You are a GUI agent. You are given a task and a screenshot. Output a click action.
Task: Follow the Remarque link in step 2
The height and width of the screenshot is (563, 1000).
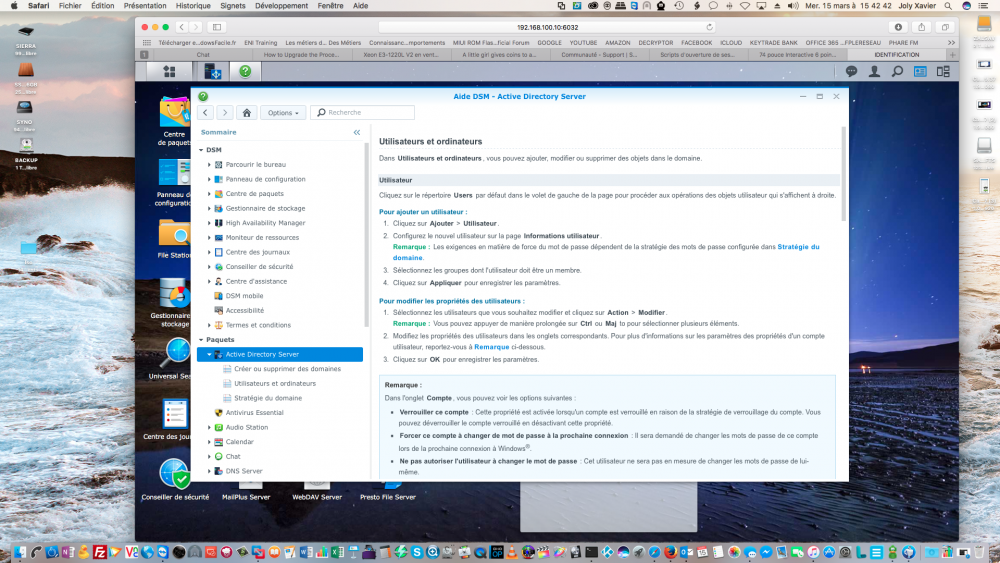click(x=491, y=347)
